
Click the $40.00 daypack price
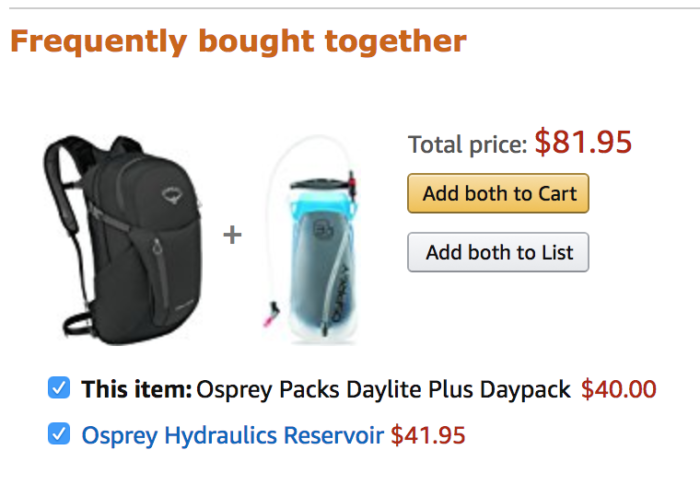[619, 389]
